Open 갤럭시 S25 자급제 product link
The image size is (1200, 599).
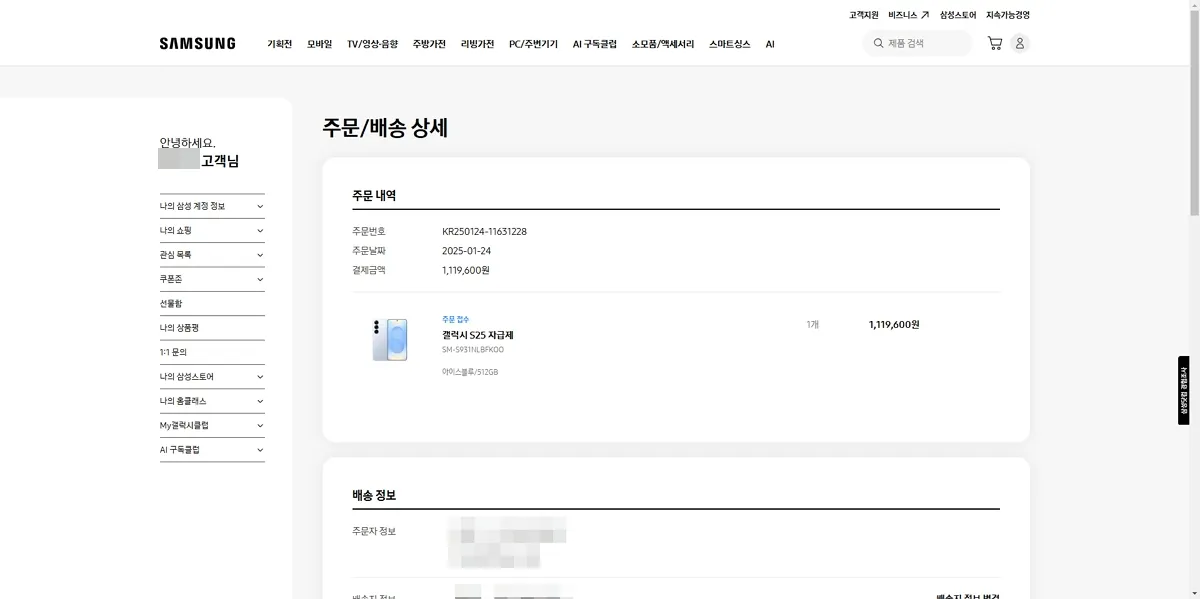pos(477,335)
